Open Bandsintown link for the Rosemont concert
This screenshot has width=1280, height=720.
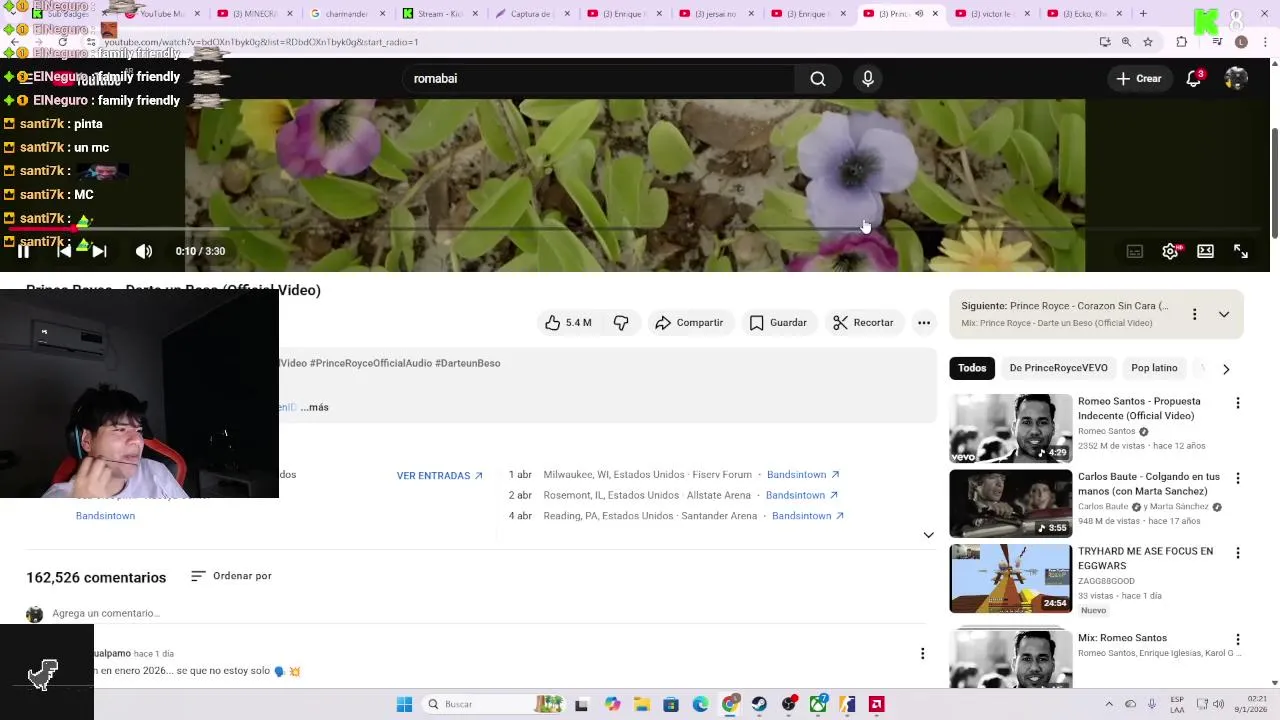(x=803, y=495)
